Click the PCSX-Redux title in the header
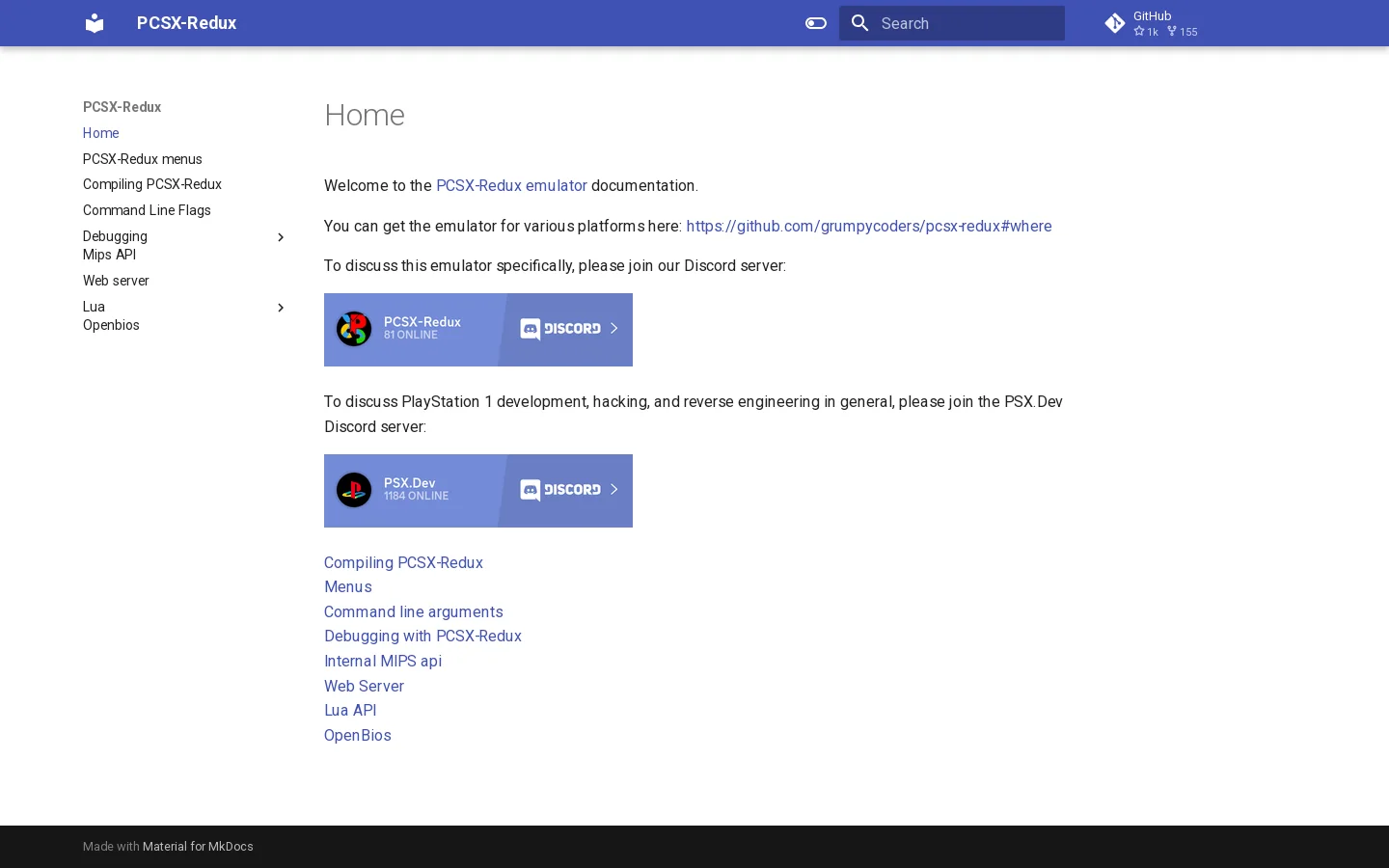The image size is (1389, 868). (x=186, y=23)
